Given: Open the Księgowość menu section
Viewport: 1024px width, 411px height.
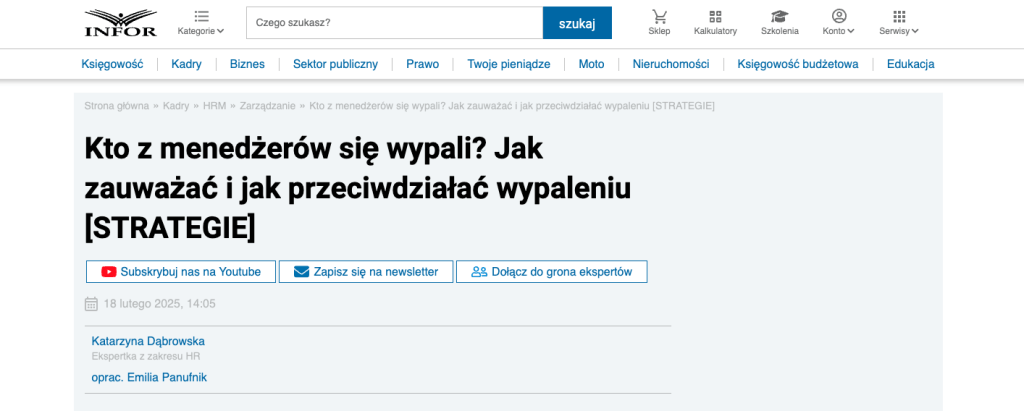Looking at the screenshot, I should [x=112, y=64].
